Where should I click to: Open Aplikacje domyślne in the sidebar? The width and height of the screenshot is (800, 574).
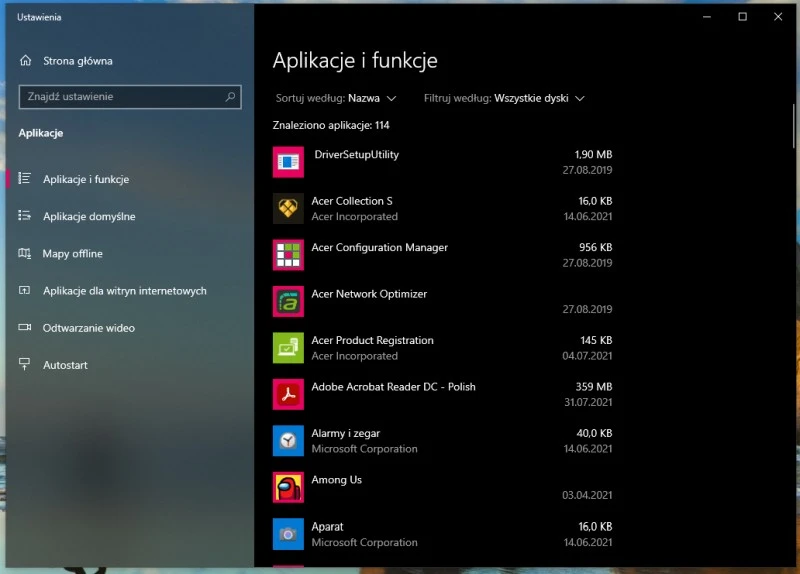(89, 217)
